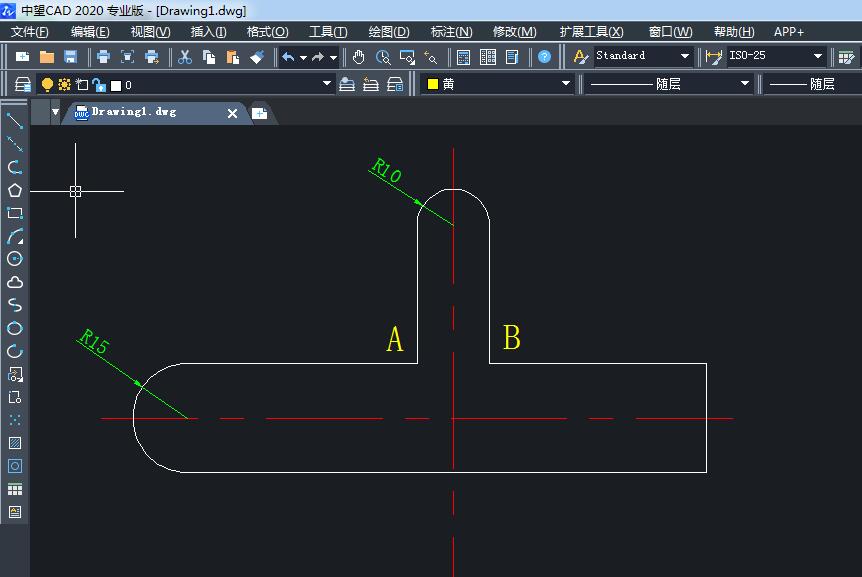This screenshot has height=577, width=862.
Task: Select the Polygon tool
Action: click(15, 190)
